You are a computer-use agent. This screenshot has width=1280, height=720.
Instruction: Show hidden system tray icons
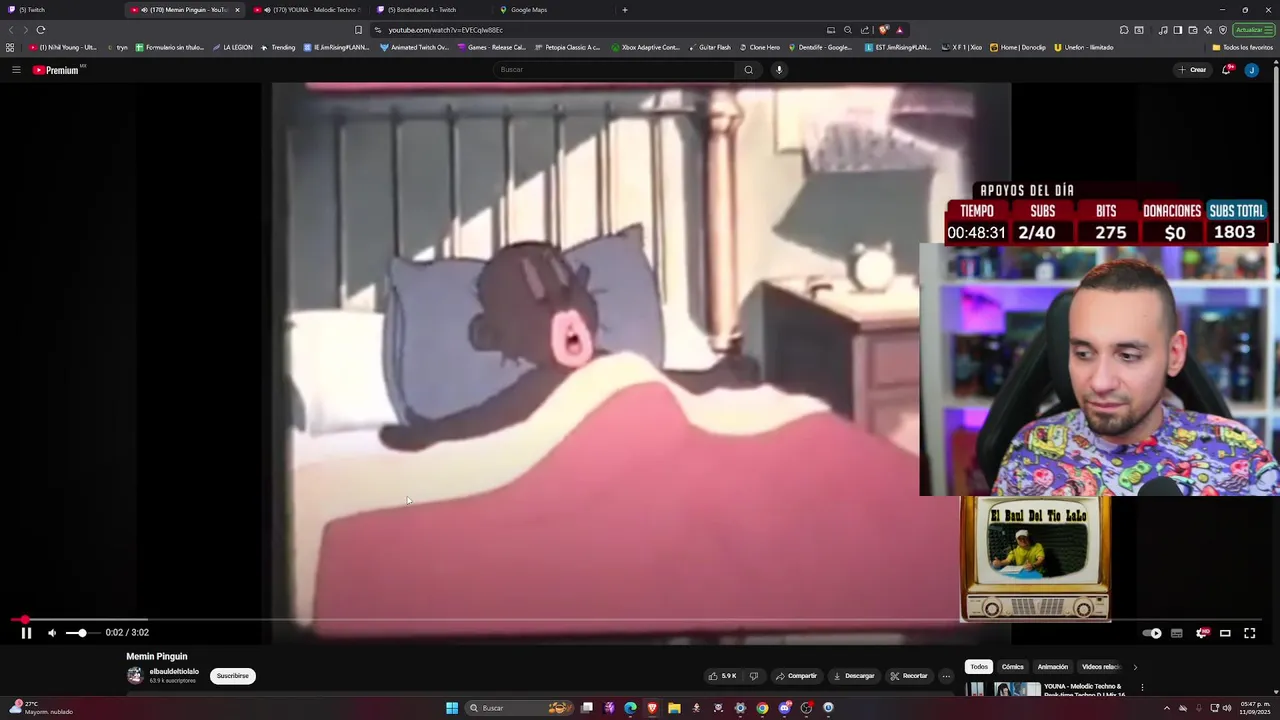click(x=1166, y=708)
